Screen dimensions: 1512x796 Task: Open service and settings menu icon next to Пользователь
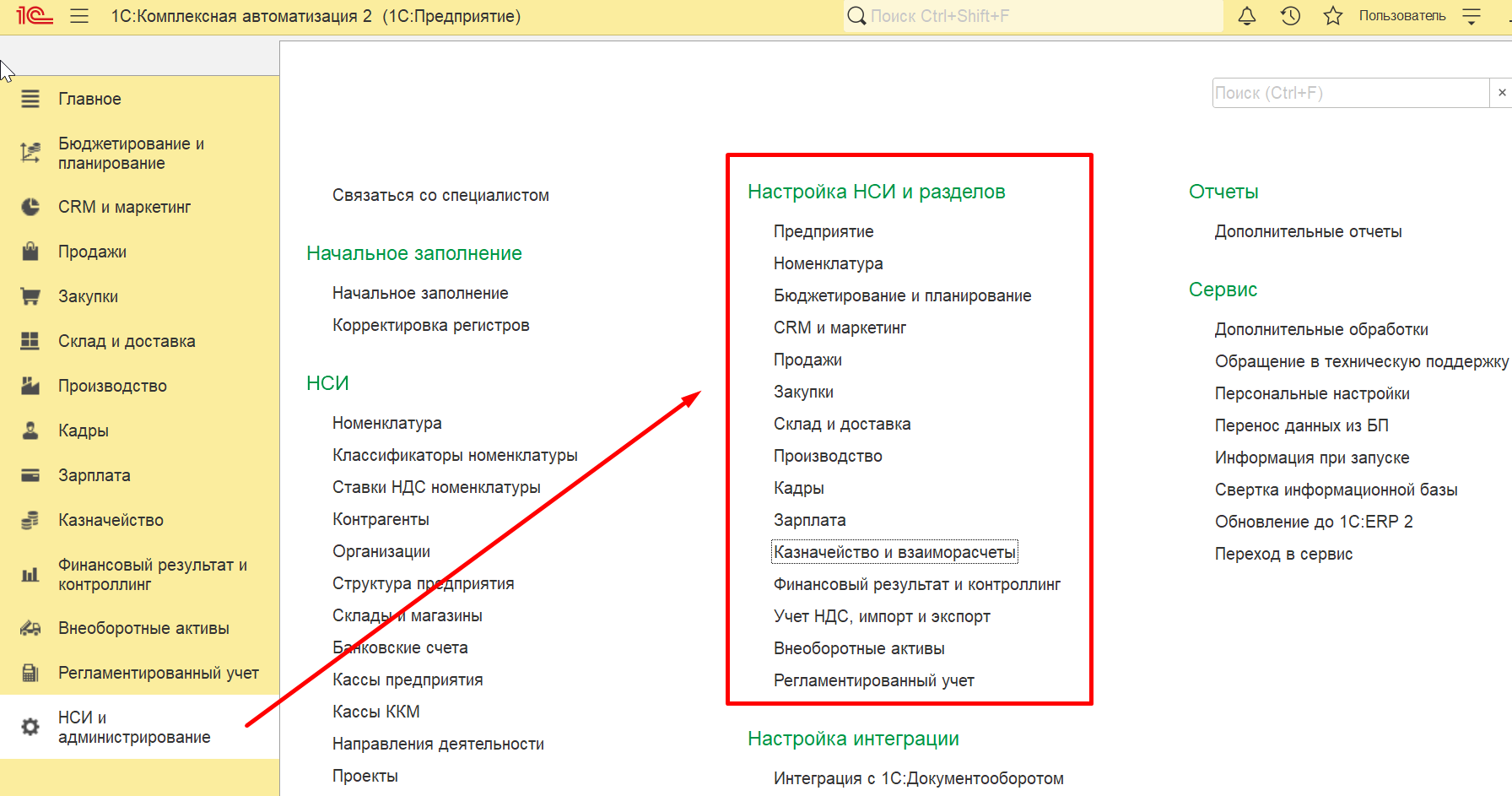1471,16
